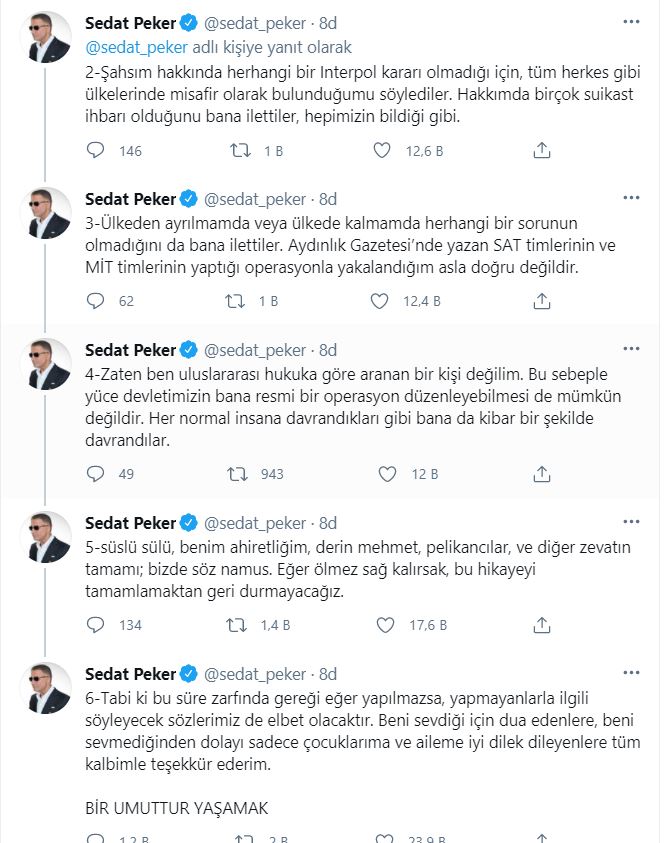Like the tweet with 12 B likes

pyautogui.click(x=387, y=474)
